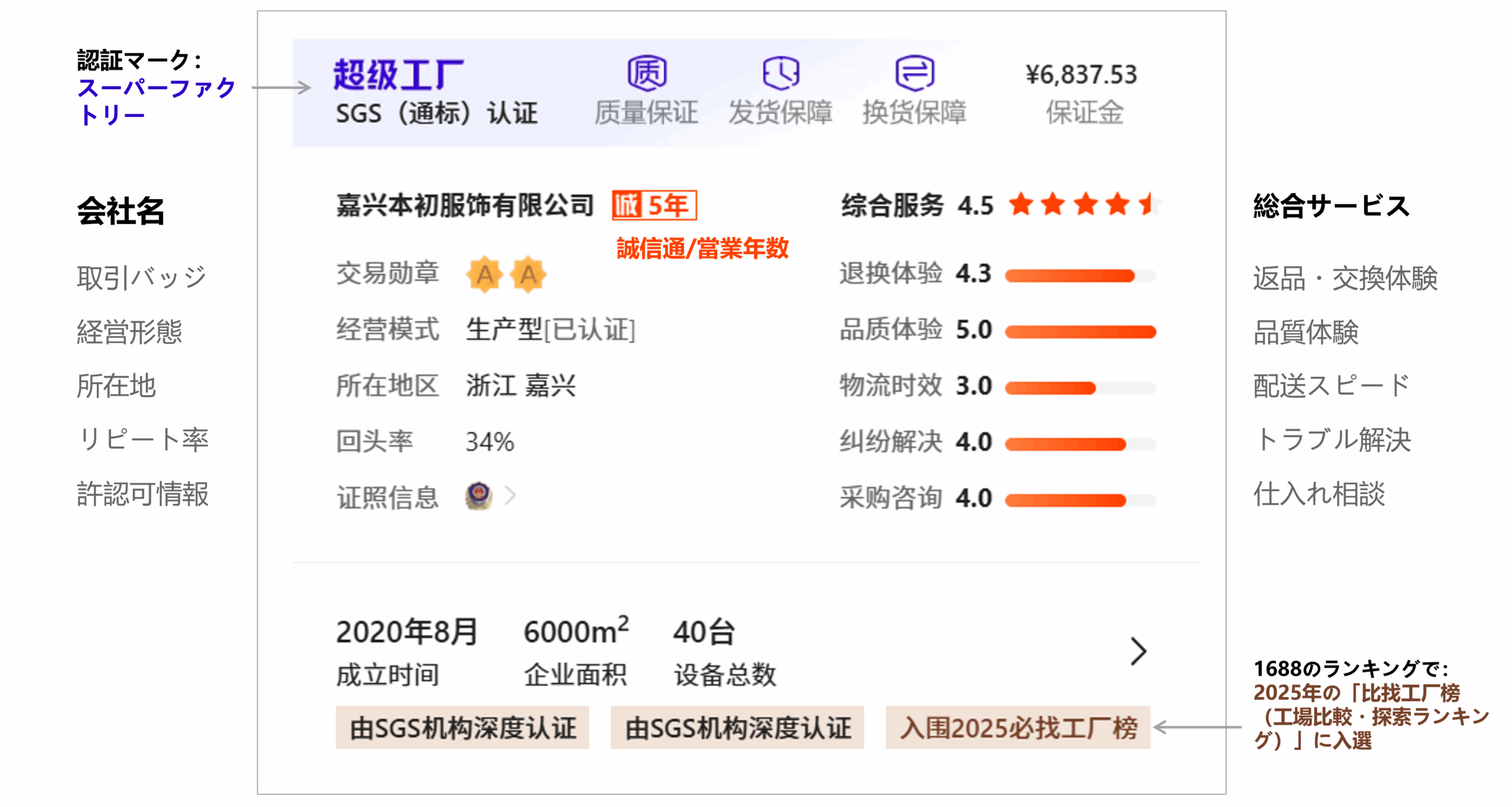Open factory details with the large right chevron
The height and width of the screenshot is (807, 1512).
point(1138,652)
